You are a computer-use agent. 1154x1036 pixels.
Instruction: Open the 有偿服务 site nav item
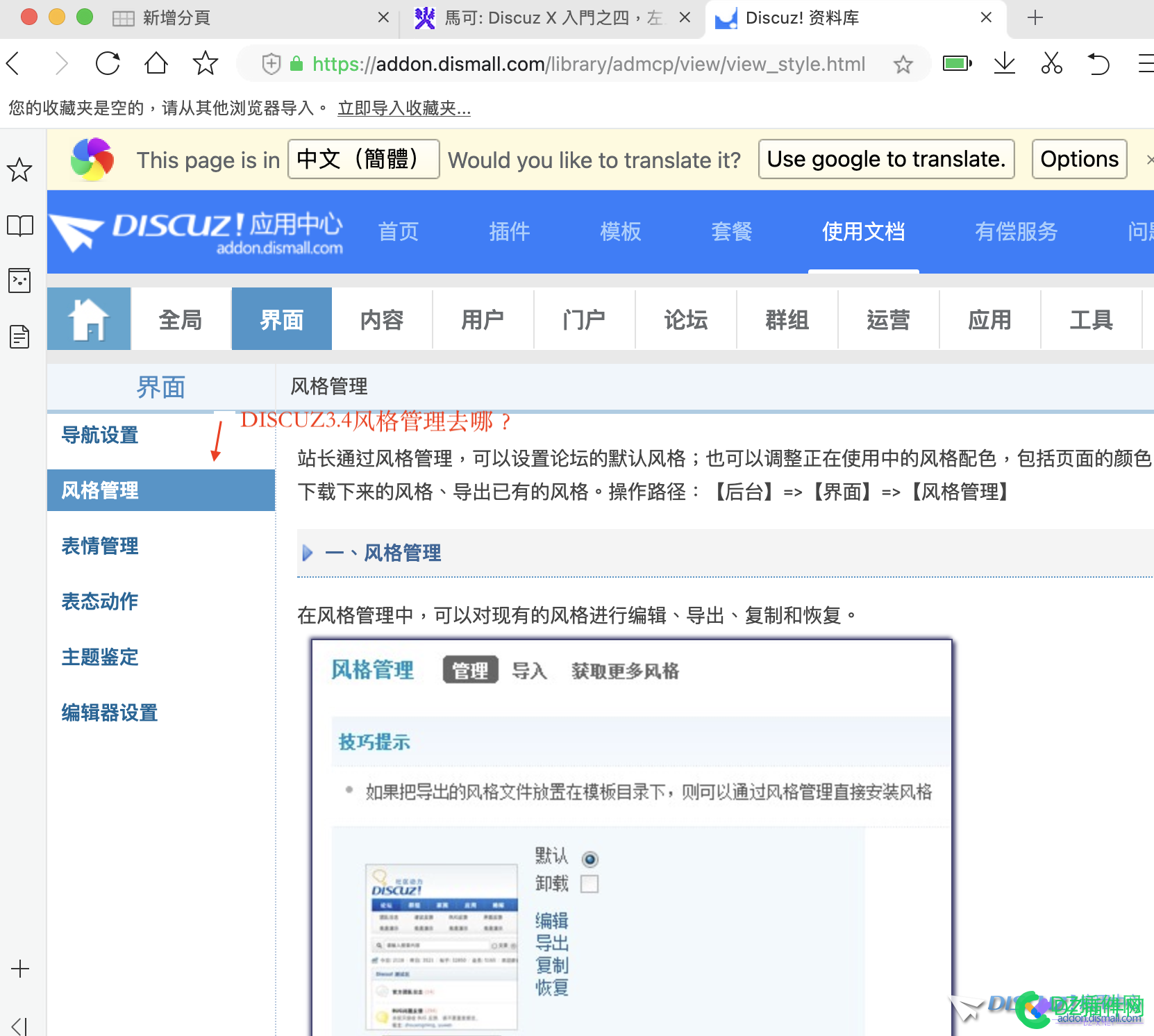click(x=1017, y=231)
